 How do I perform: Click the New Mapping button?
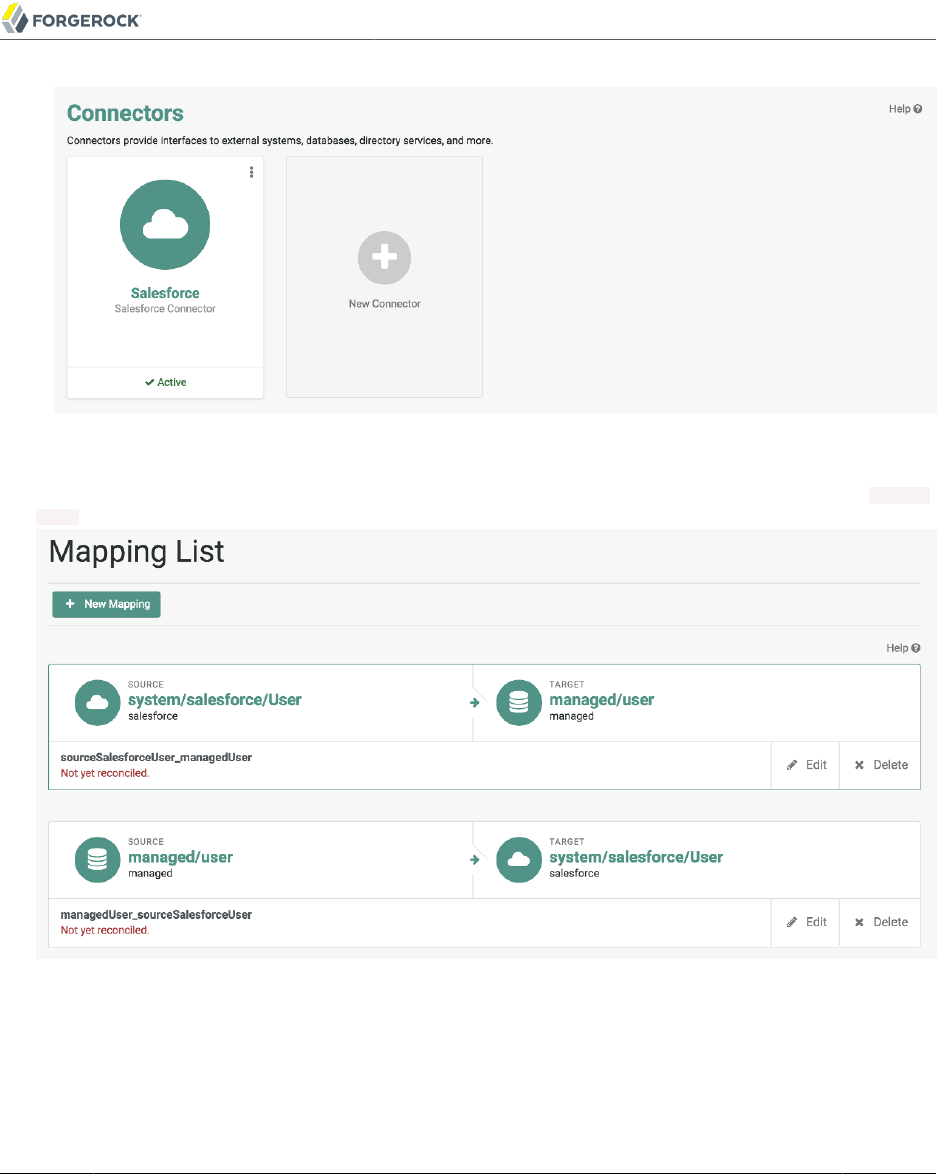pyautogui.click(x=106, y=604)
